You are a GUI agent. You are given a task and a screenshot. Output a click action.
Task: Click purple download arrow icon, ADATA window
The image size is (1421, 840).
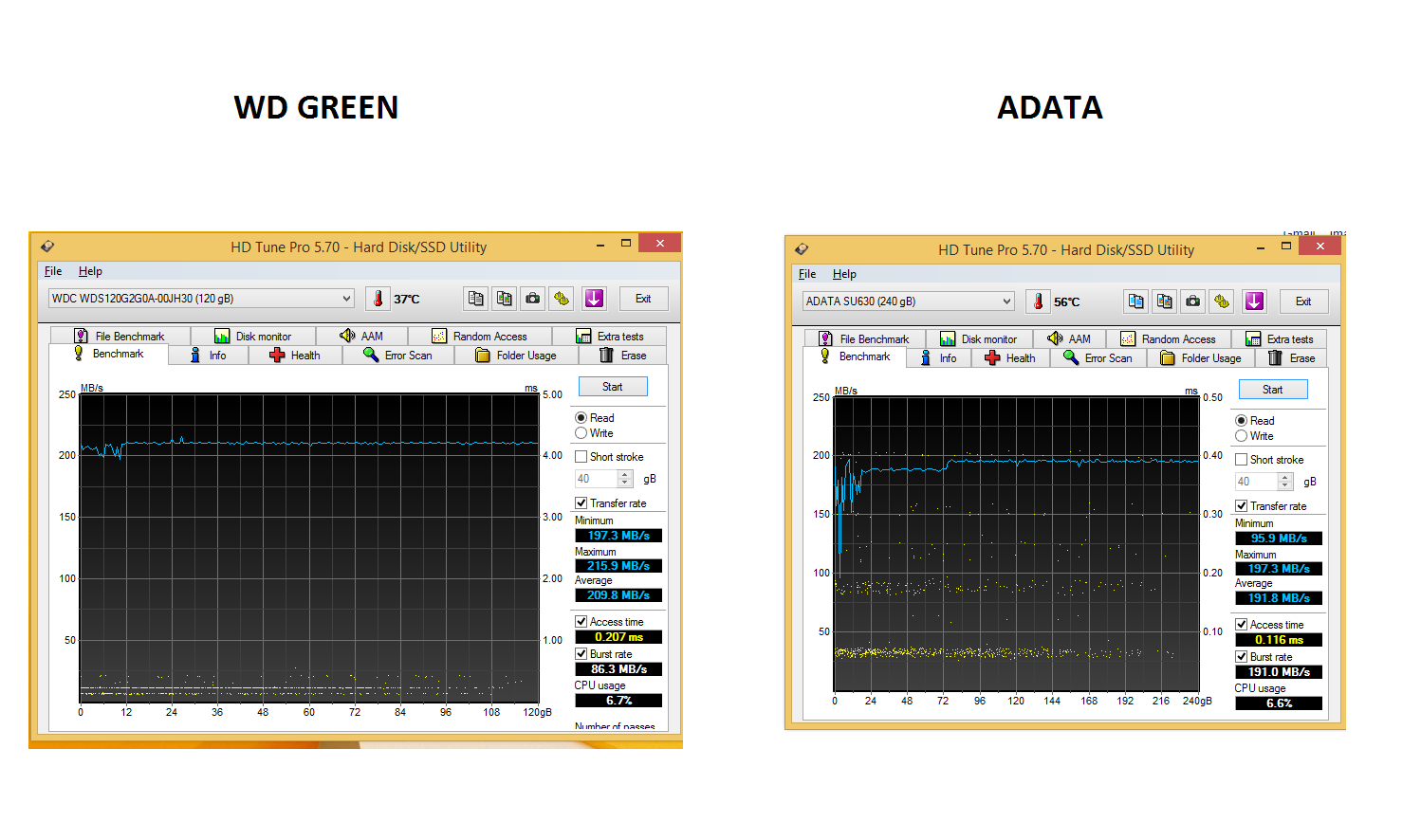1254,301
